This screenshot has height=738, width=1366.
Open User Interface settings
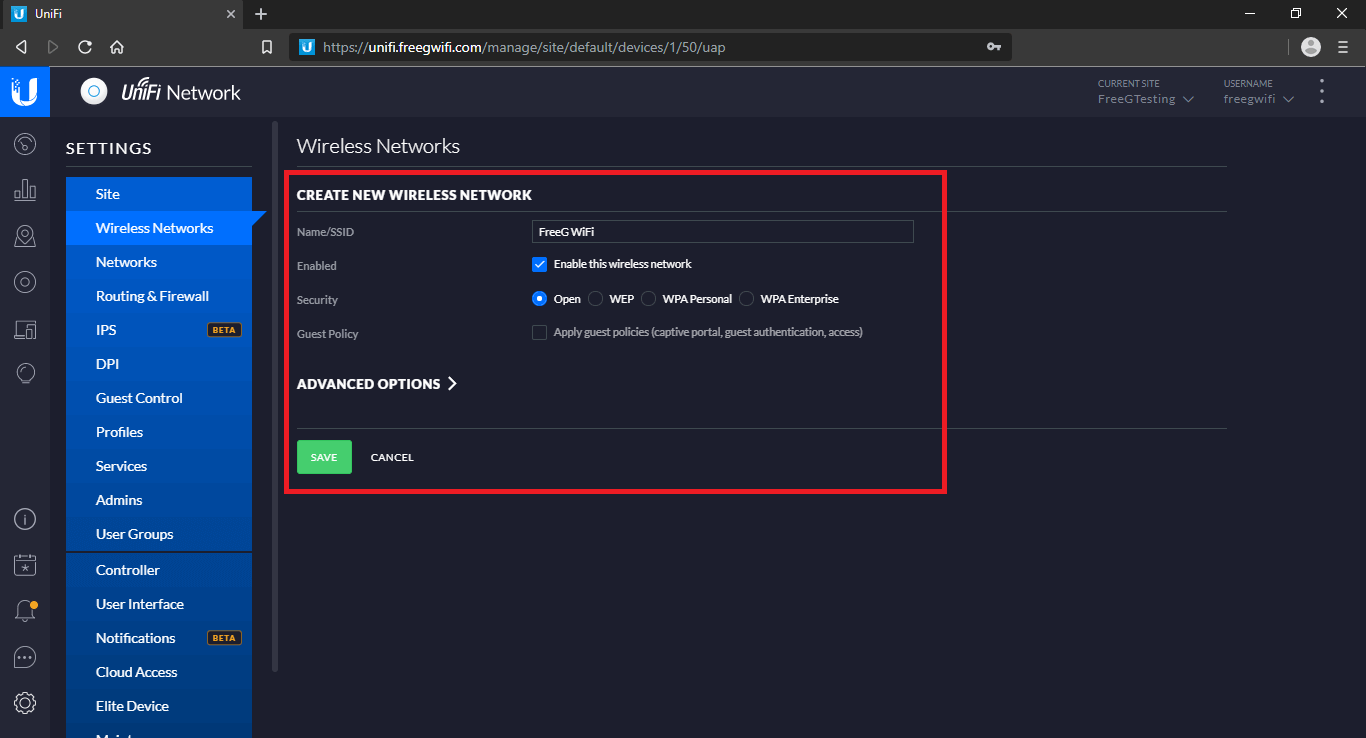159,604
